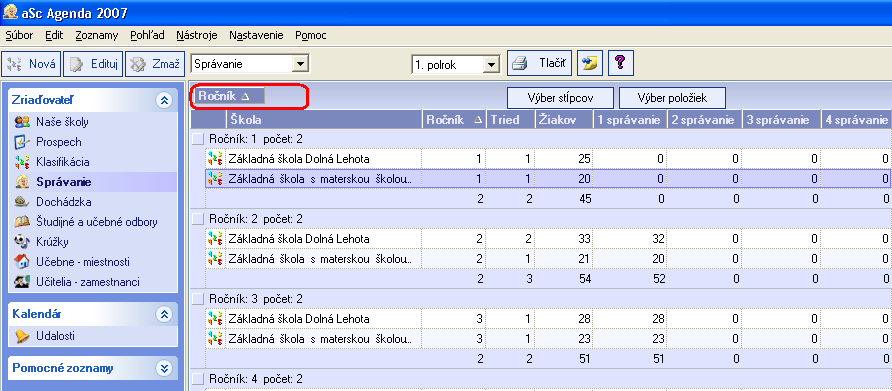Click the 3 správanie column header
Viewport: 892px width, 391px height.
[781, 120]
